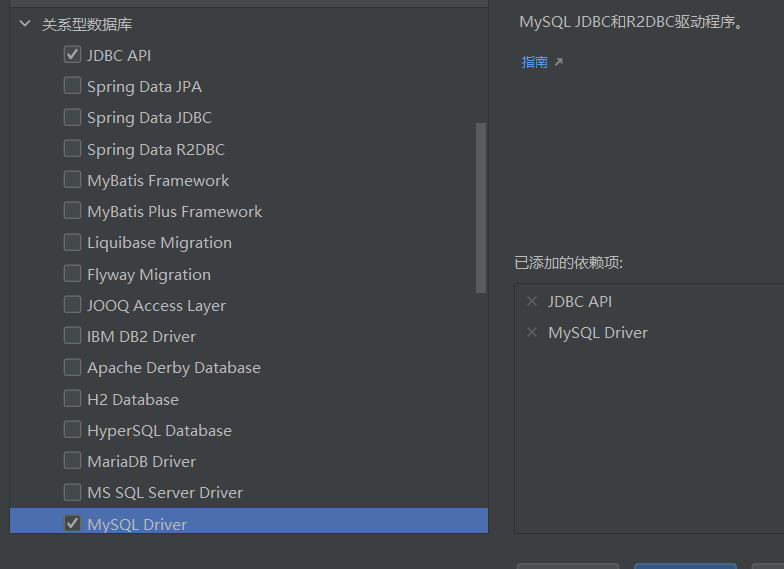The width and height of the screenshot is (784, 569).
Task: Click the external arrow icon beside 指南
Action: coord(559,62)
